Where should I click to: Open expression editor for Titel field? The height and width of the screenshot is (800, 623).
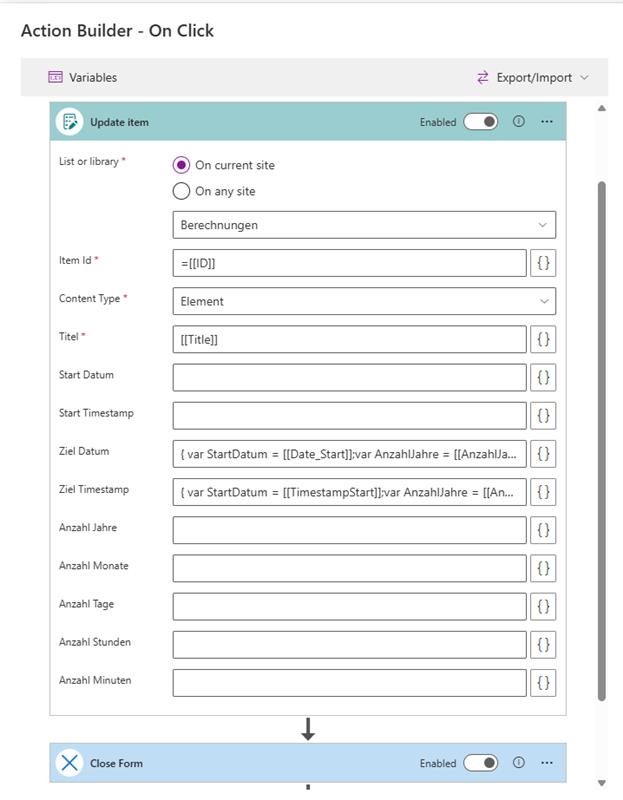click(543, 340)
